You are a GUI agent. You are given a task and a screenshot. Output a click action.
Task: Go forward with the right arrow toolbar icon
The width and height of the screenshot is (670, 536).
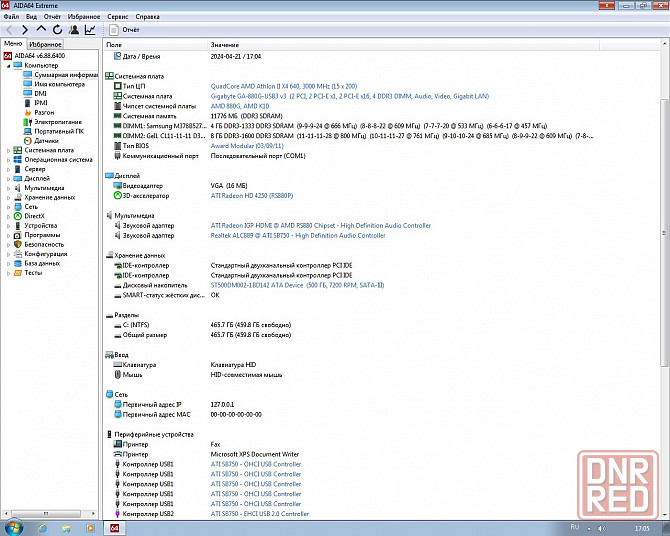(x=25, y=29)
